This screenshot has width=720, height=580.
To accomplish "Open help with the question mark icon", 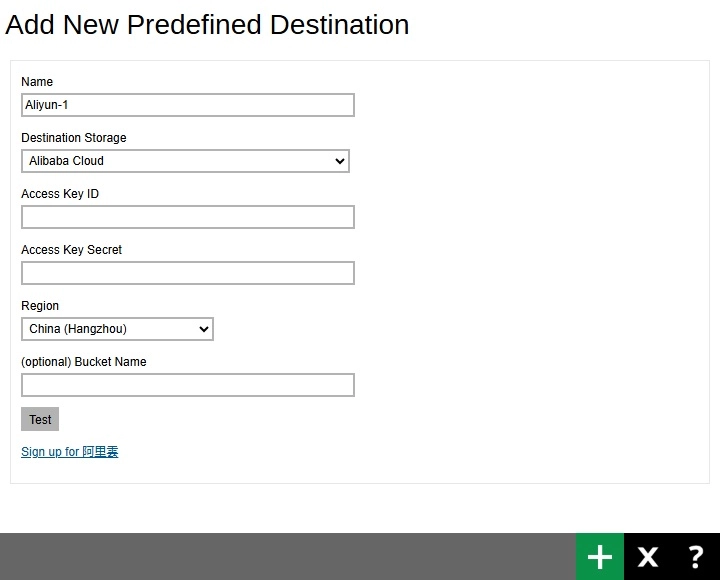I will coord(696,557).
